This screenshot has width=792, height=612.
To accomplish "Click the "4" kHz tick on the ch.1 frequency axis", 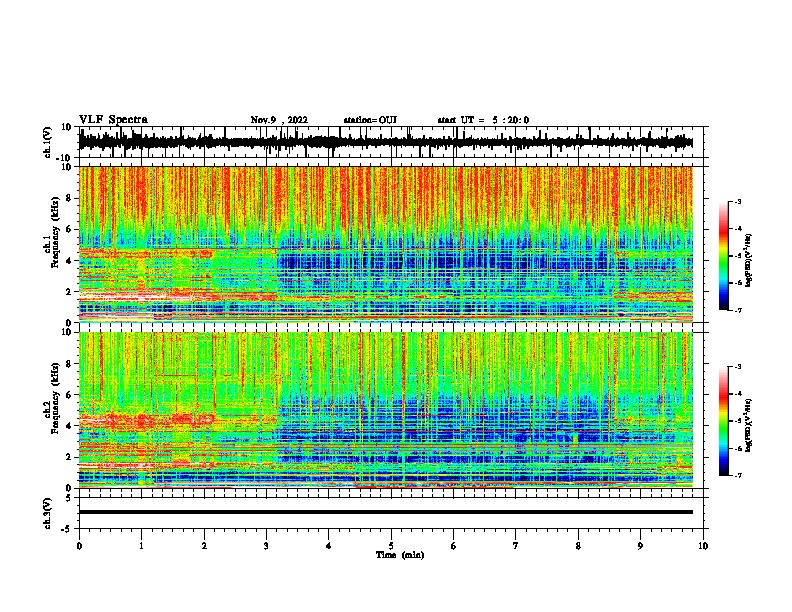I will [70, 261].
